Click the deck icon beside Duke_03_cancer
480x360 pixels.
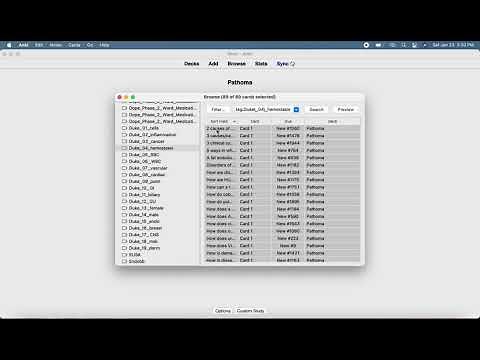[x=124, y=141]
